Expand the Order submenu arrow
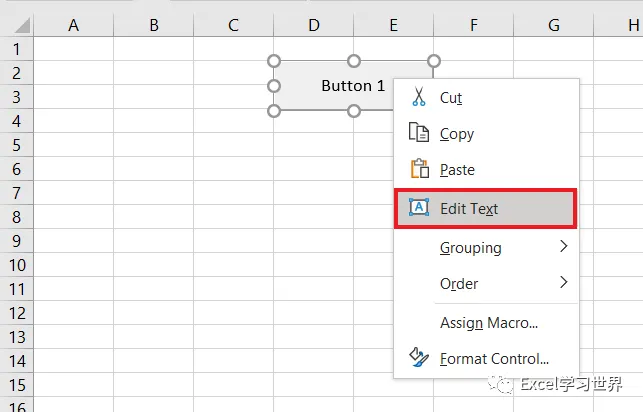Image resolution: width=643 pixels, height=412 pixels. [563, 283]
